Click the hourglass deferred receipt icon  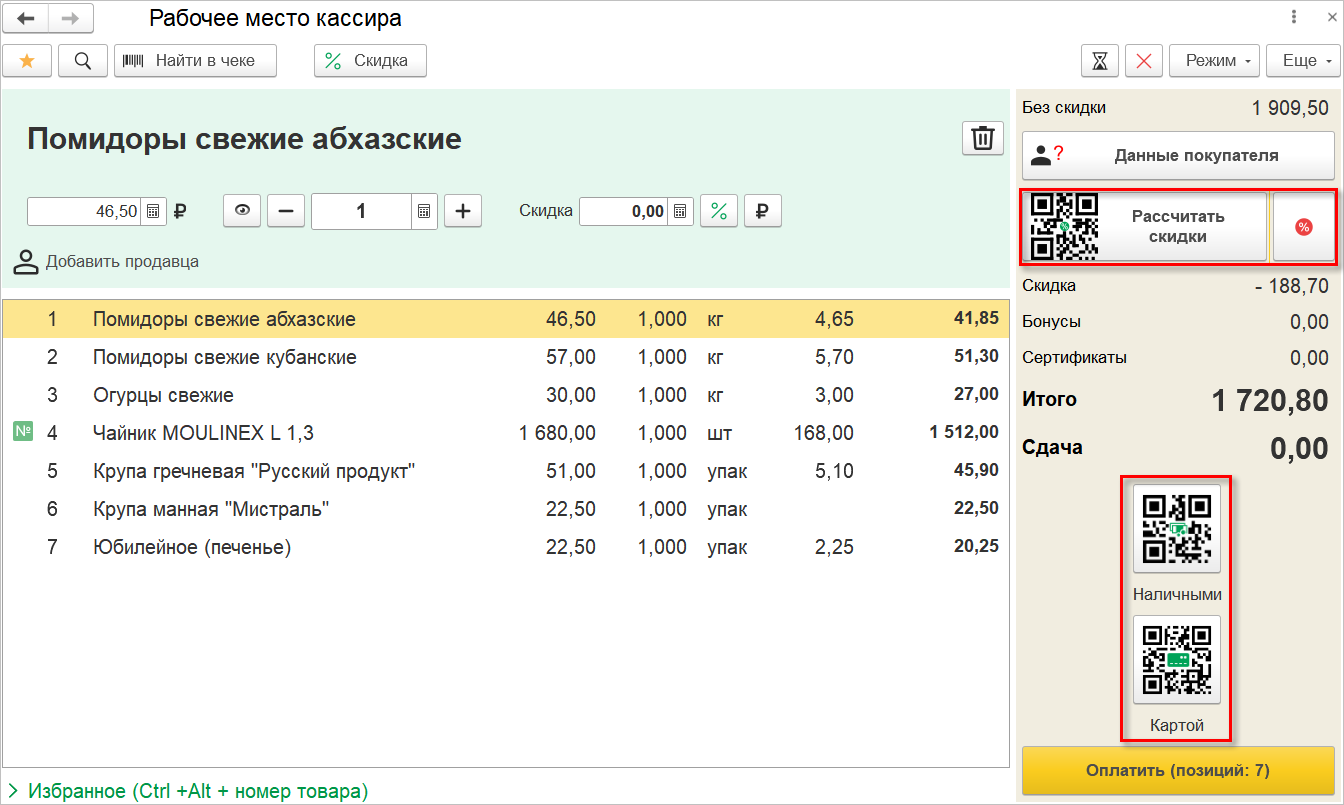1100,61
